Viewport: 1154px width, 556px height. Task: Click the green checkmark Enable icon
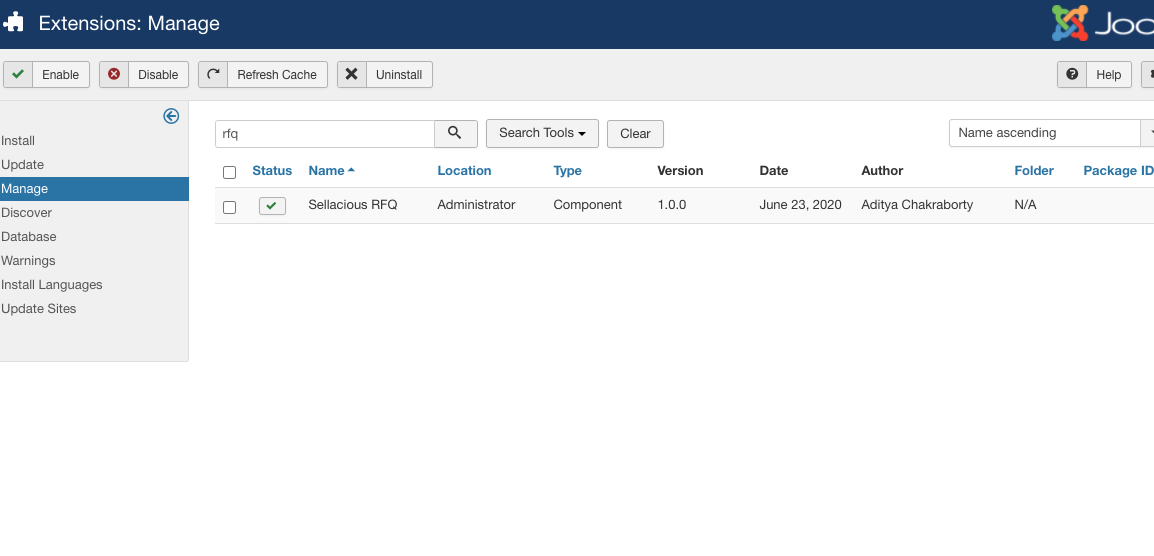[18, 74]
